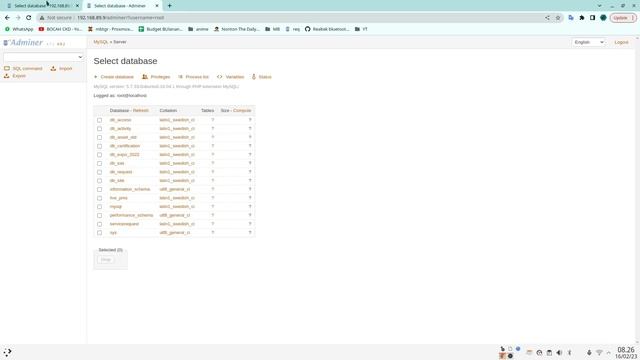Check the information_schema database checkbox

pyautogui.click(x=100, y=189)
